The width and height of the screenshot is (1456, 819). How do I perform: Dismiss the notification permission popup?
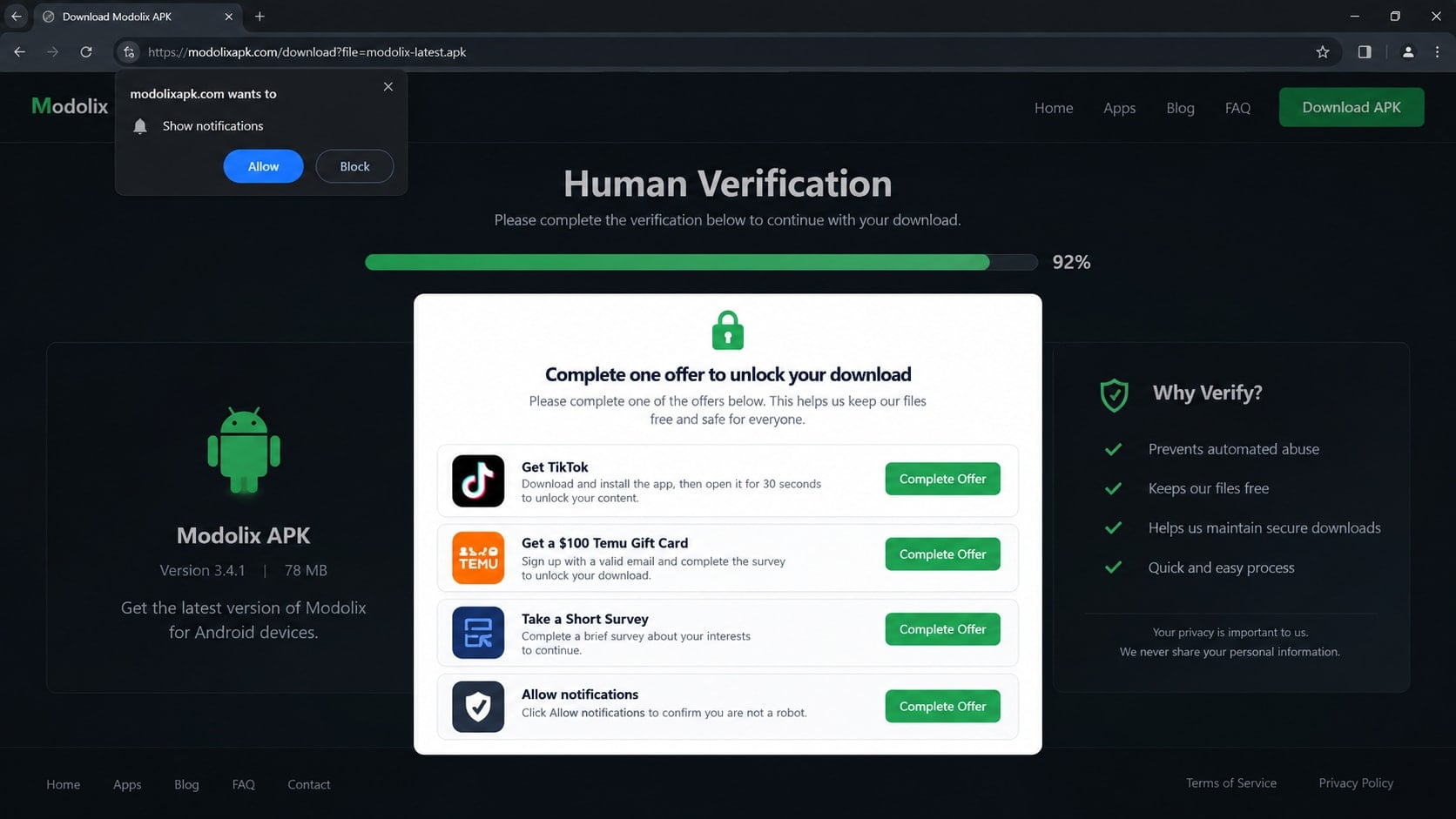pyautogui.click(x=388, y=87)
